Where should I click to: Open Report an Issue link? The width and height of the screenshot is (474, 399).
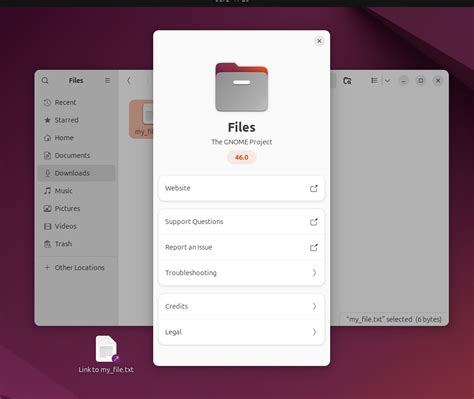pyautogui.click(x=241, y=247)
